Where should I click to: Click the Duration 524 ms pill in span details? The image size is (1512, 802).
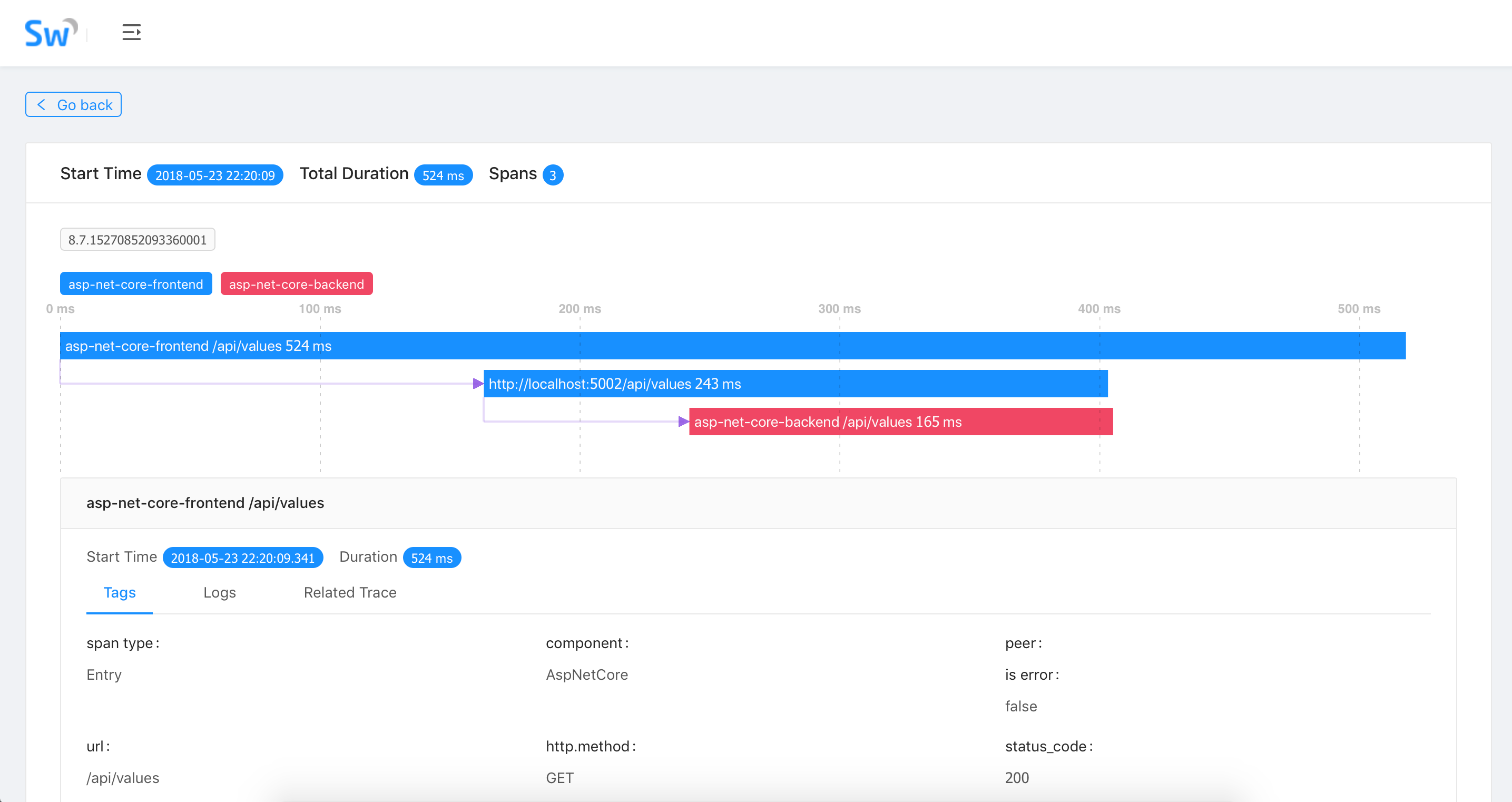(431, 557)
